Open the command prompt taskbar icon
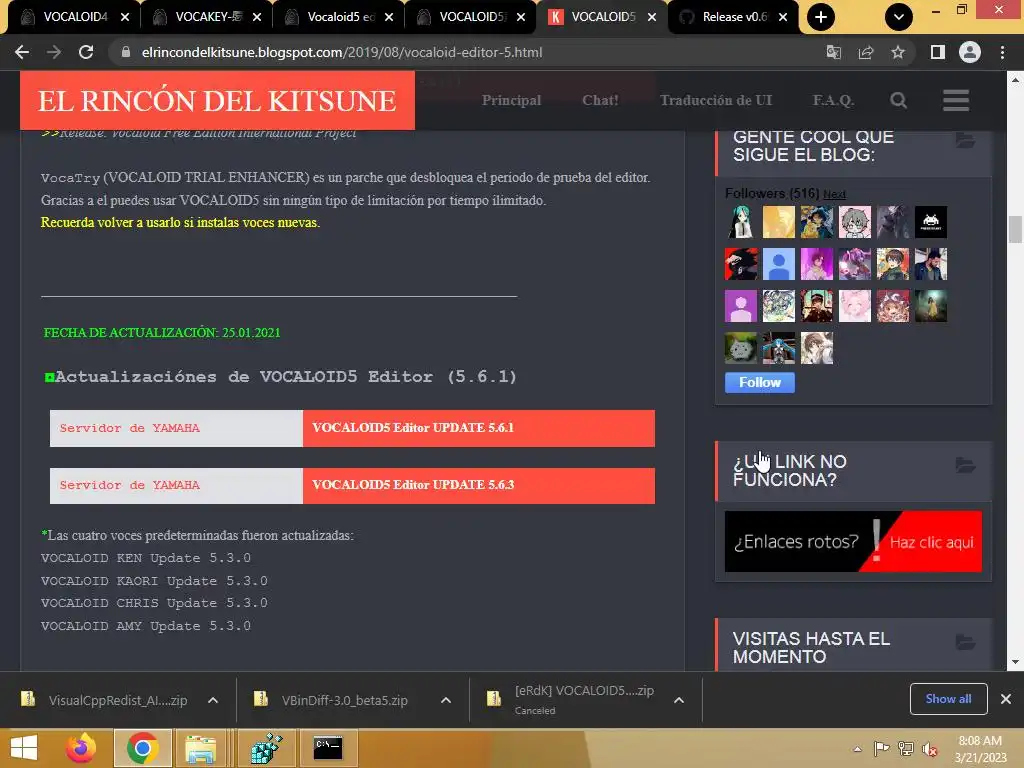This screenshot has width=1024, height=768. pos(328,748)
